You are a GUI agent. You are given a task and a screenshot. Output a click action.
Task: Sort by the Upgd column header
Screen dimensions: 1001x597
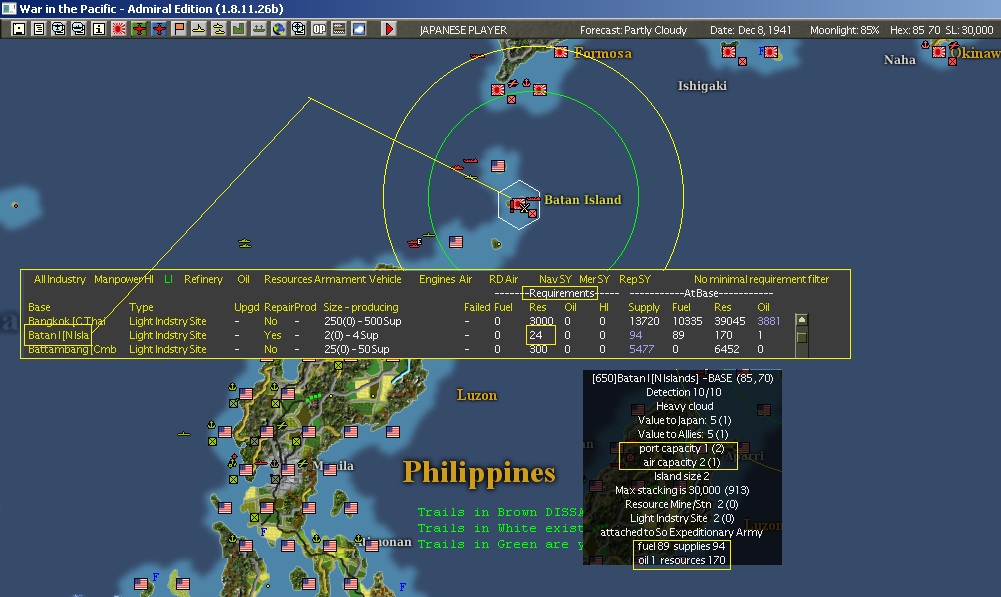[x=246, y=307]
